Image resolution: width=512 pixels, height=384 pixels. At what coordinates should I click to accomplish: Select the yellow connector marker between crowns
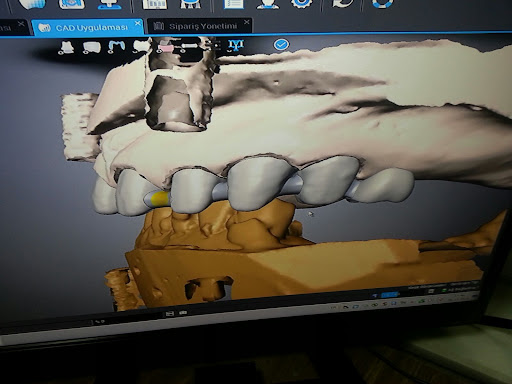pyautogui.click(x=159, y=199)
